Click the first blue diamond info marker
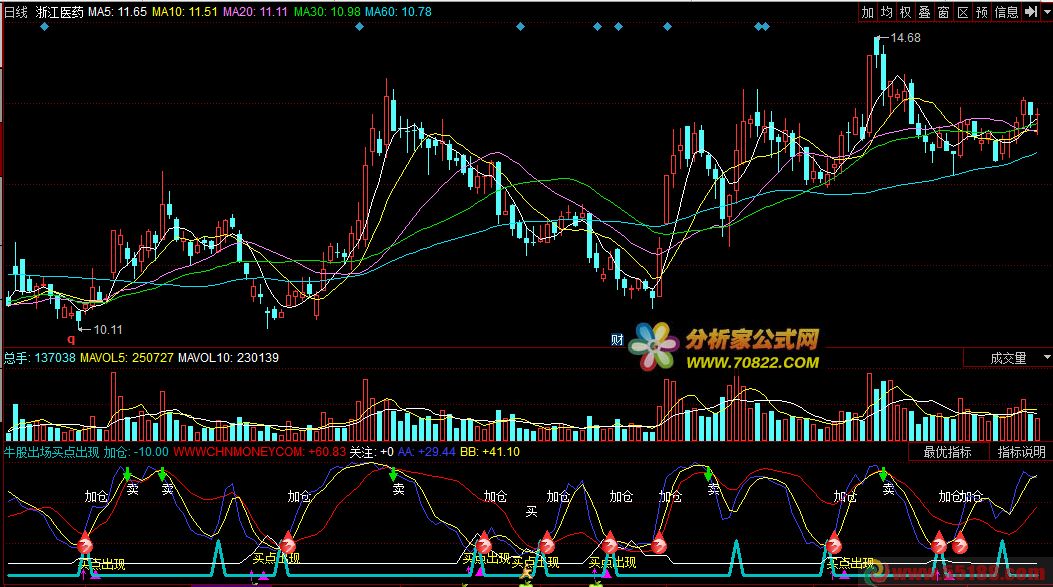Screen dimensions: 1053x587 pos(44,28)
